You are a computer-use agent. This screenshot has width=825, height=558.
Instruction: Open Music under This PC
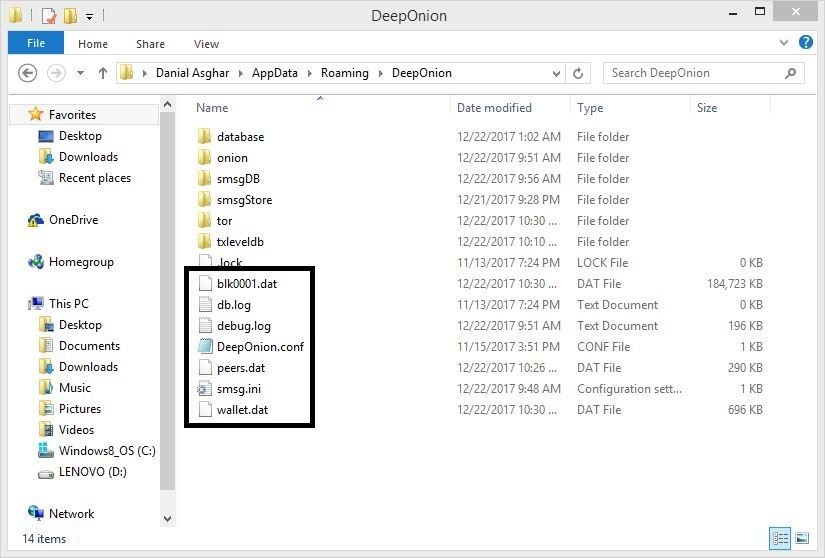75,388
